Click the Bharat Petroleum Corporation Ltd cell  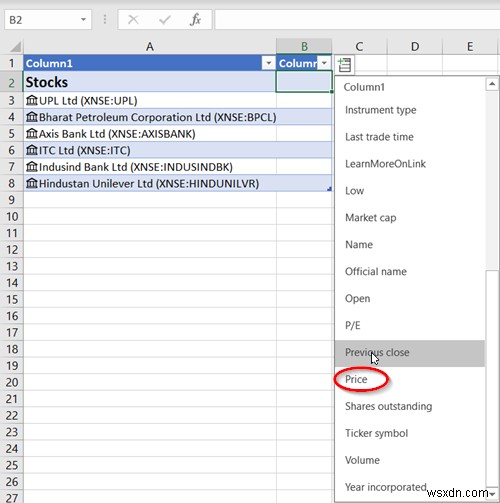(150, 117)
